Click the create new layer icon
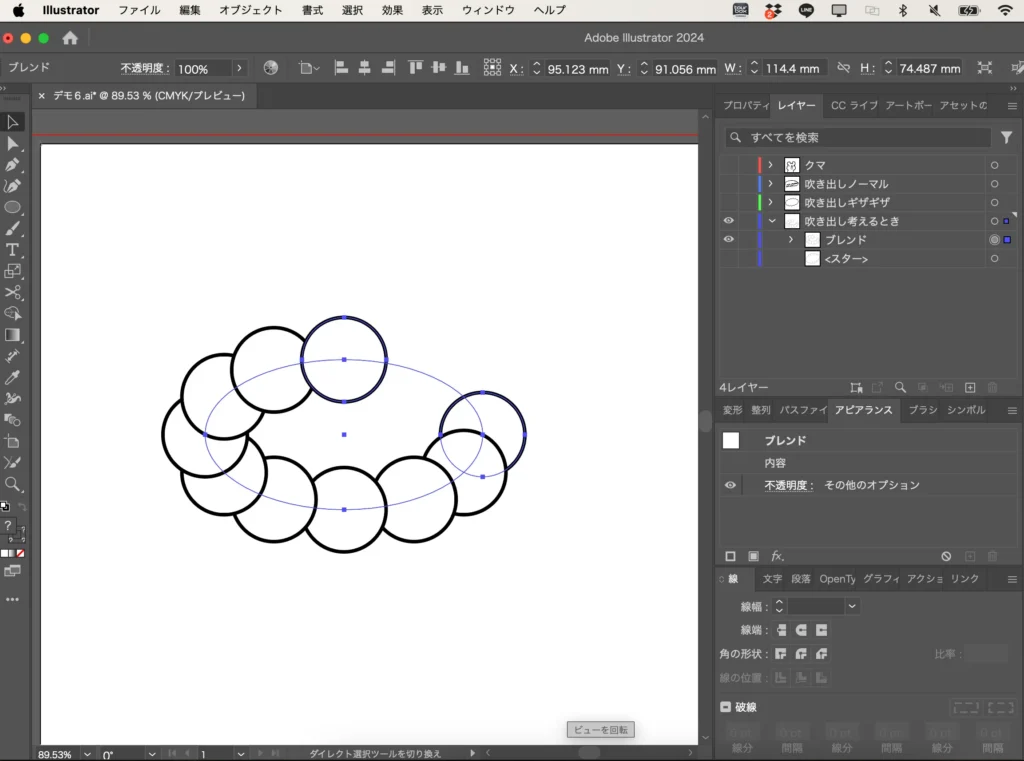This screenshot has height=761, width=1024. click(x=970, y=387)
